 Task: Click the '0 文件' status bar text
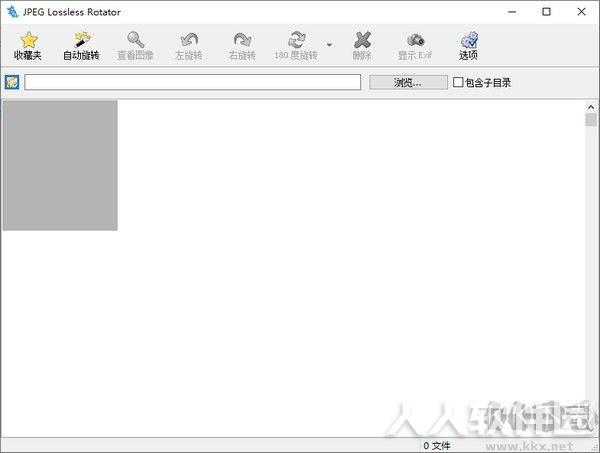pos(437,446)
